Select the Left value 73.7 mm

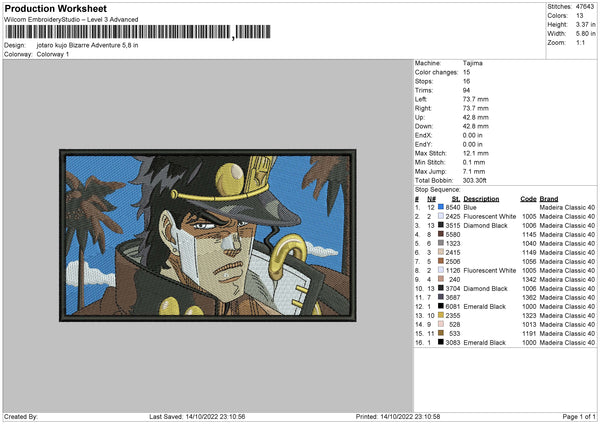click(x=476, y=99)
